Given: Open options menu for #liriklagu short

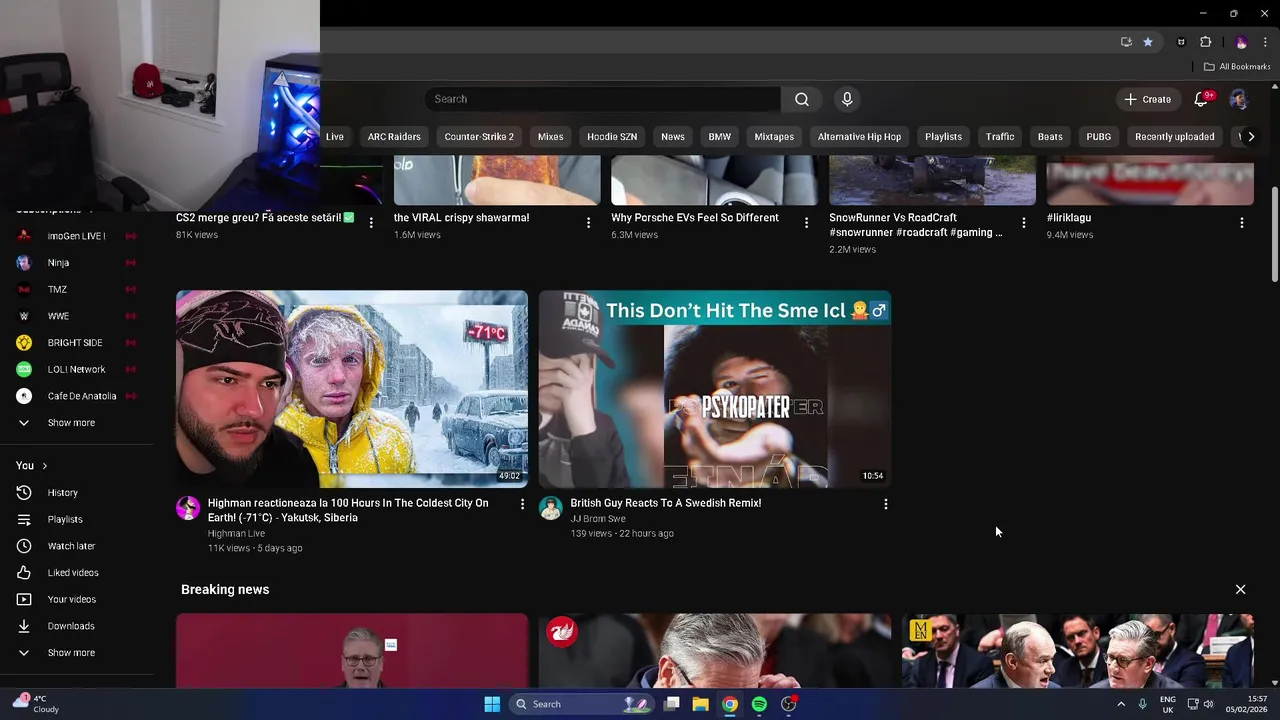Looking at the screenshot, I should tap(1241, 223).
